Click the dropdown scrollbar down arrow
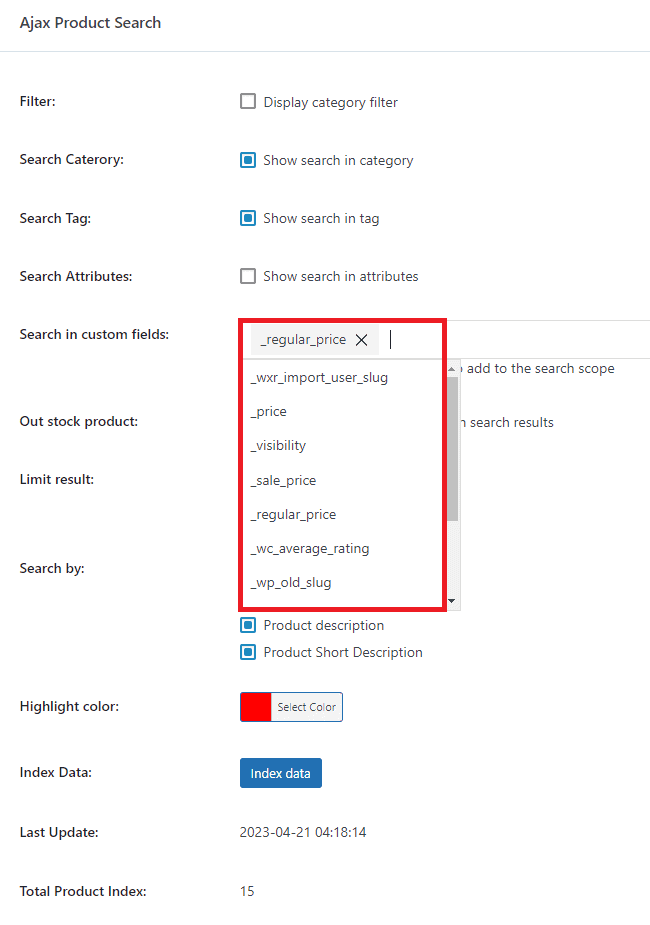Image resolution: width=650 pixels, height=925 pixels. pyautogui.click(x=453, y=602)
